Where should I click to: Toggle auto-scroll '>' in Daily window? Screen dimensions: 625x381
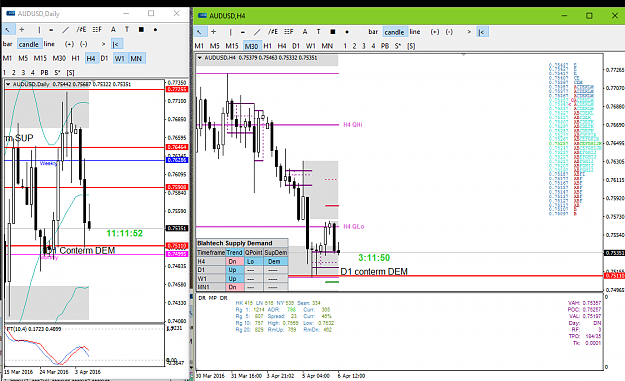click(103, 44)
